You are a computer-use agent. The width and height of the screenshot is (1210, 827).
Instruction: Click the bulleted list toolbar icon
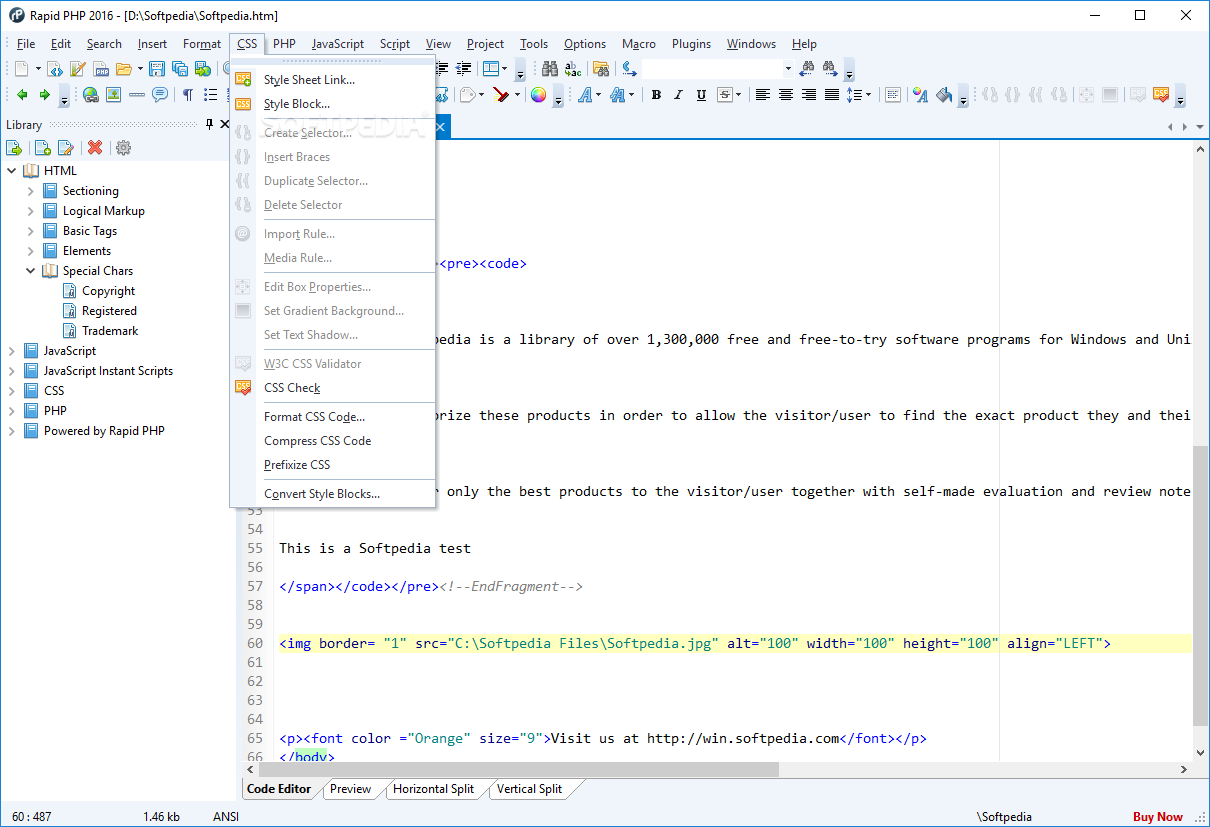point(210,95)
